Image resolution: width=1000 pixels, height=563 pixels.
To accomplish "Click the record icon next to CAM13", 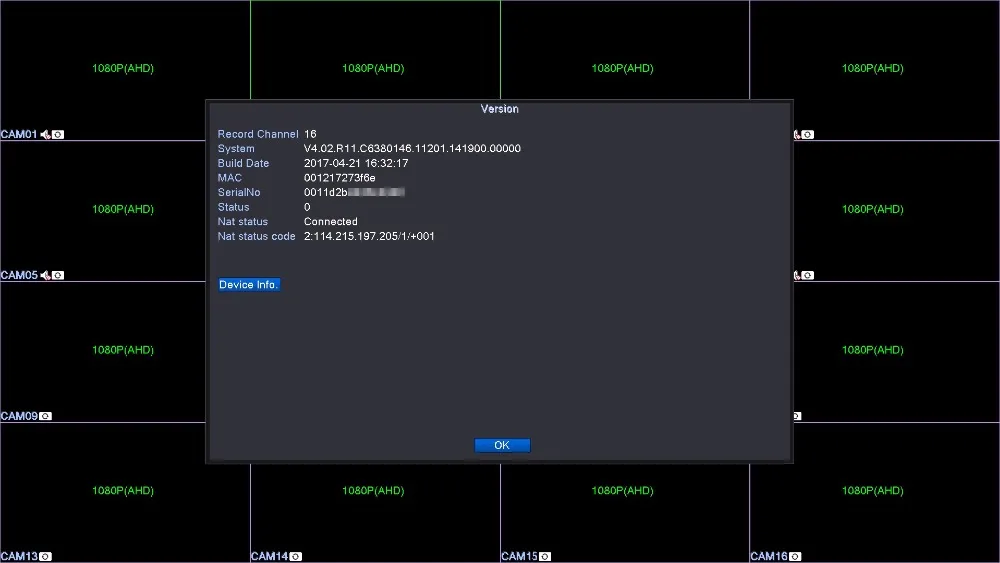I will [x=45, y=557].
